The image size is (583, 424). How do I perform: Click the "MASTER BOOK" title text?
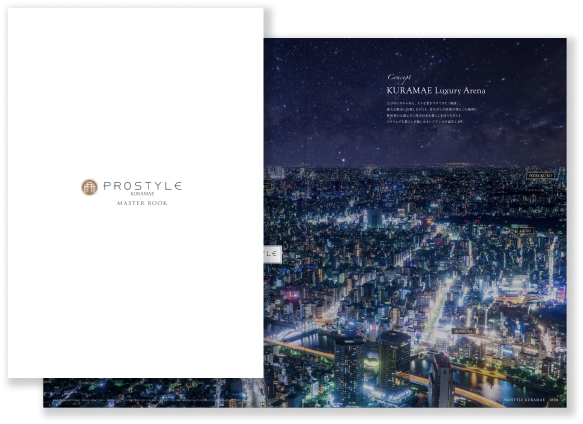(142, 203)
